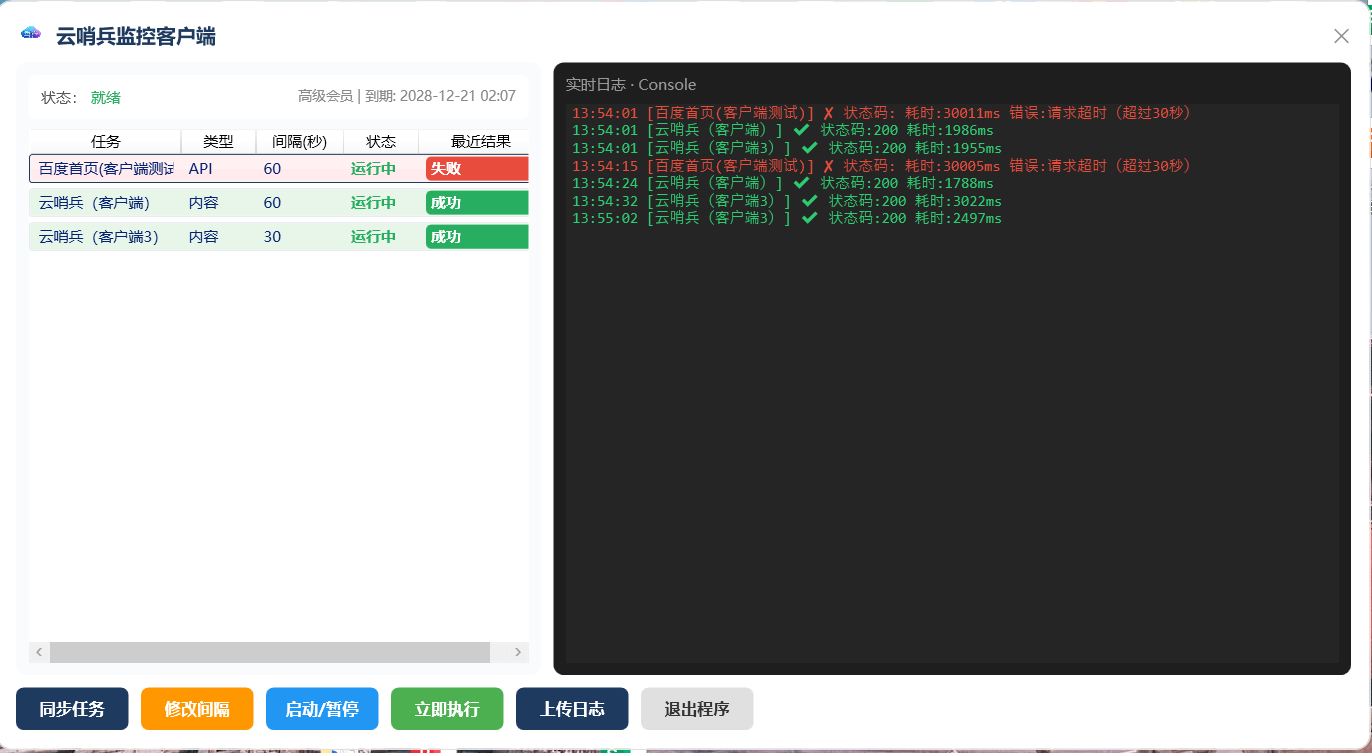Click the 修改间隔 button
This screenshot has width=1372, height=753.
point(197,709)
